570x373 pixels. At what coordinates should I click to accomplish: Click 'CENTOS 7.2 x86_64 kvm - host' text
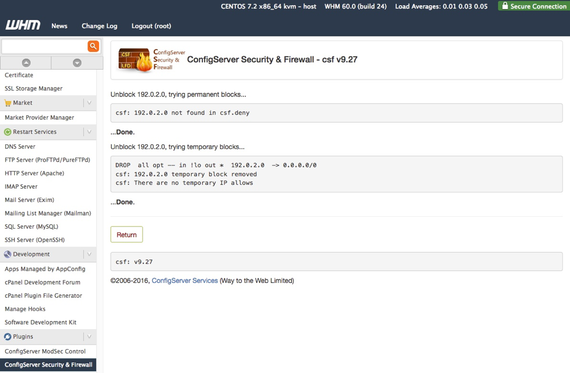pos(268,6)
